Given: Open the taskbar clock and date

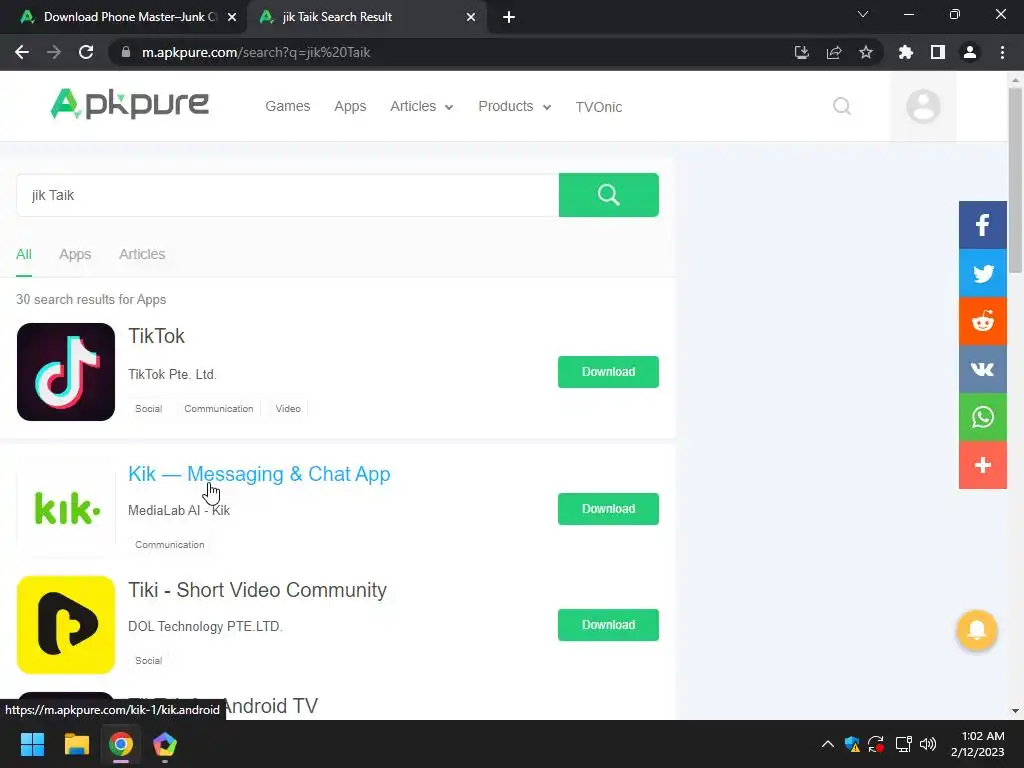Looking at the screenshot, I should (977, 744).
